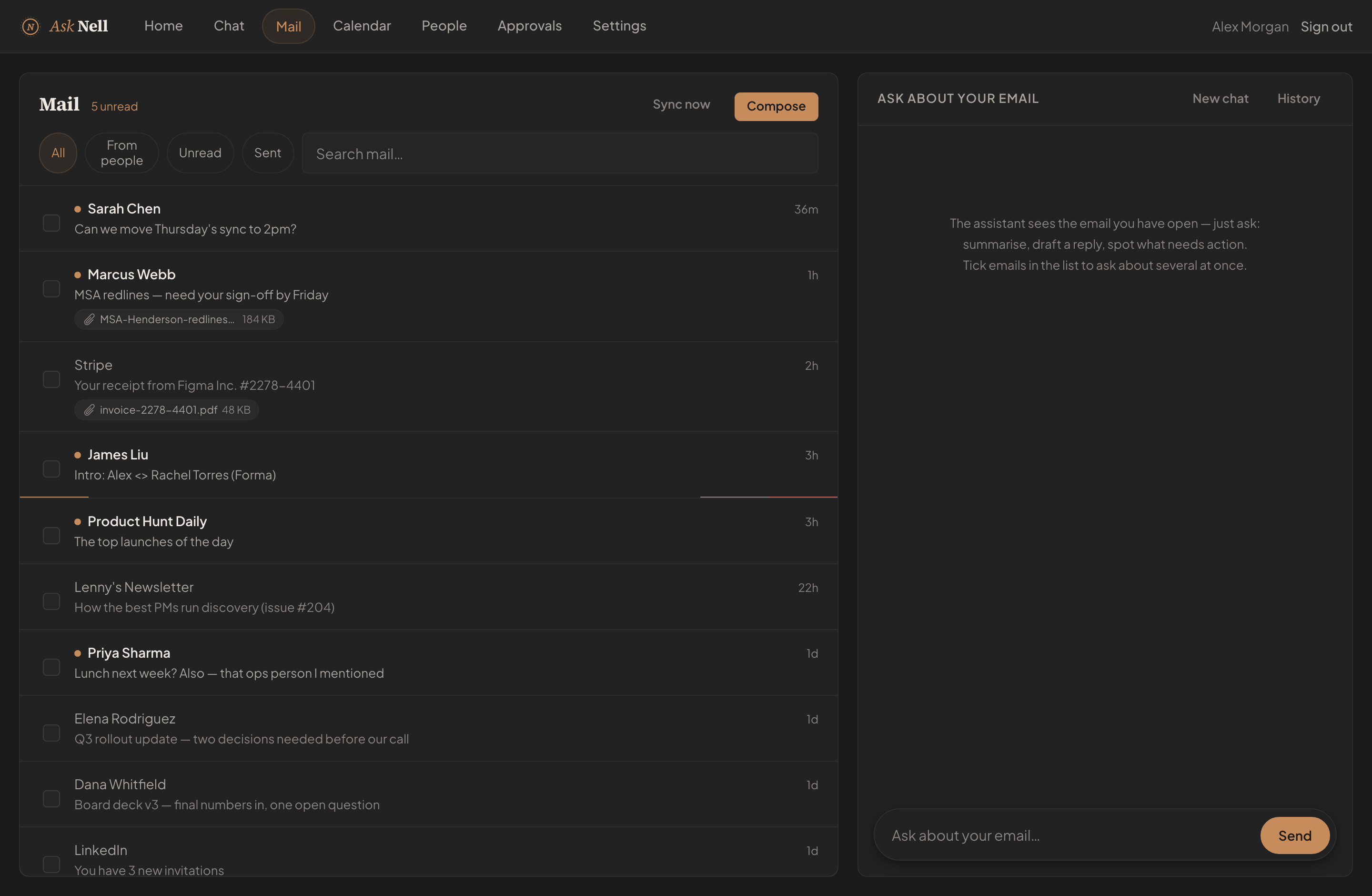This screenshot has height=896, width=1372.
Task: Open the invoice-2278-4401.pdf attachment chip
Action: point(166,410)
